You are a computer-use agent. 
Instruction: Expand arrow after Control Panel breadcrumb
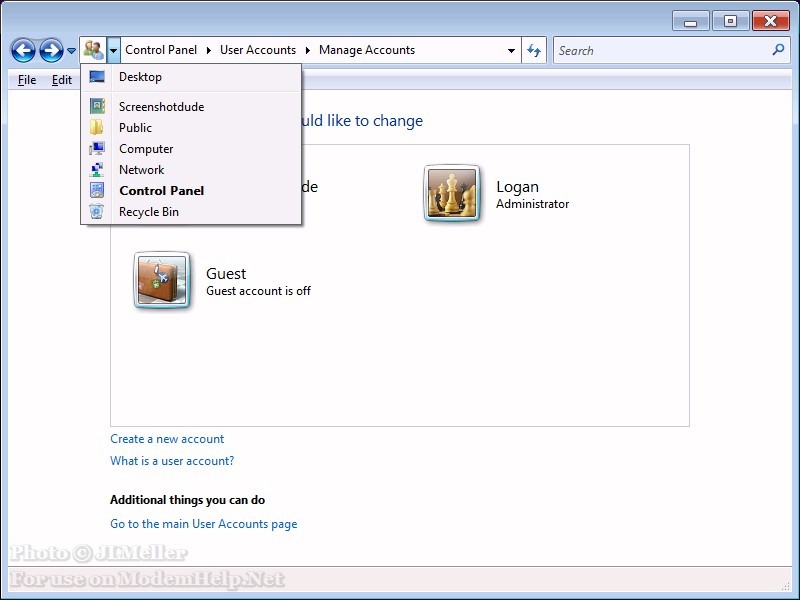tap(209, 50)
